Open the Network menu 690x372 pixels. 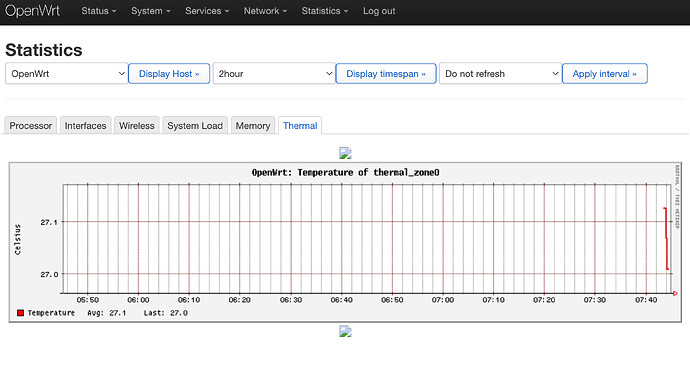click(x=265, y=11)
